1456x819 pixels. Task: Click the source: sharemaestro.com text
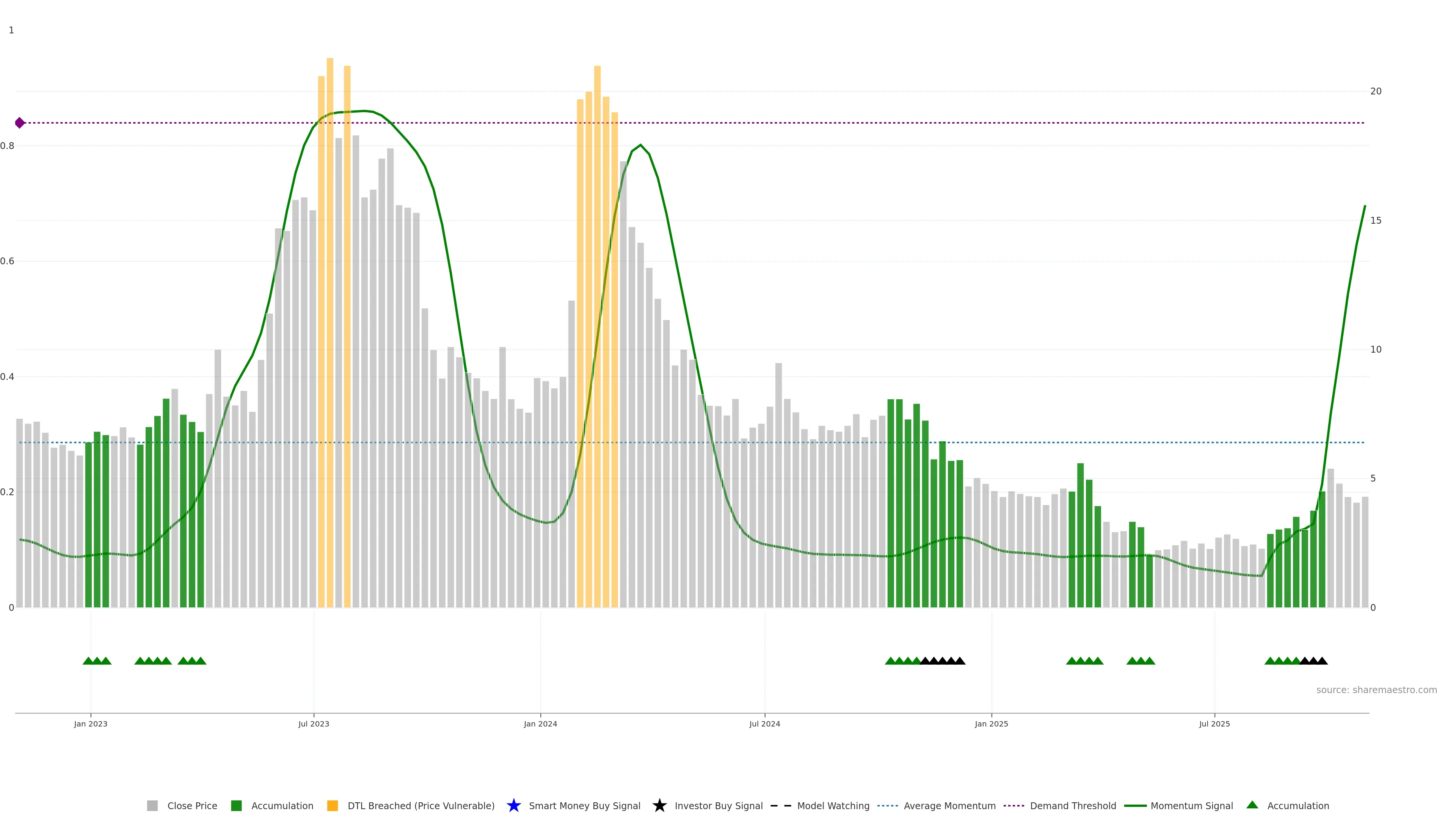(1376, 690)
